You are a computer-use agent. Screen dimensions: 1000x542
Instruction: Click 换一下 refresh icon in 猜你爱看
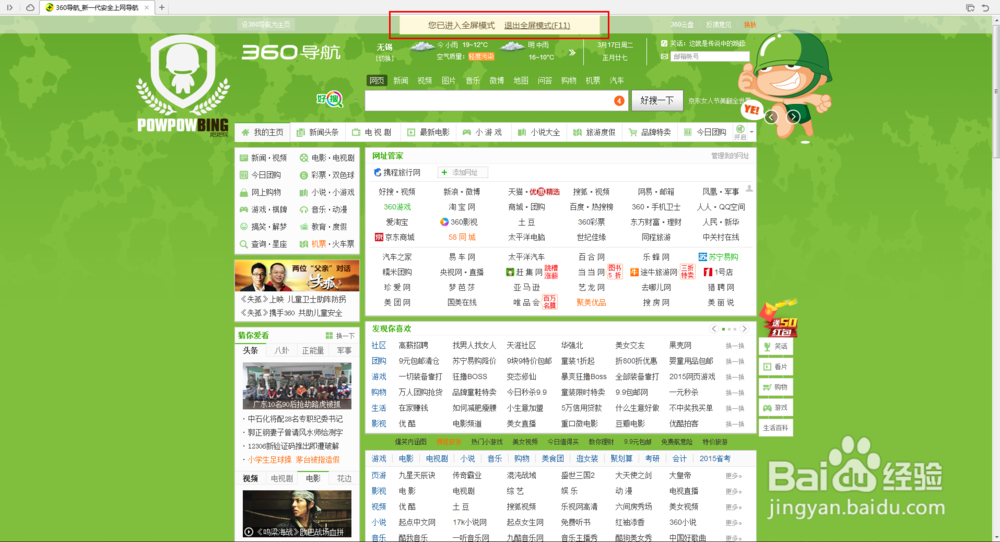[x=329, y=335]
